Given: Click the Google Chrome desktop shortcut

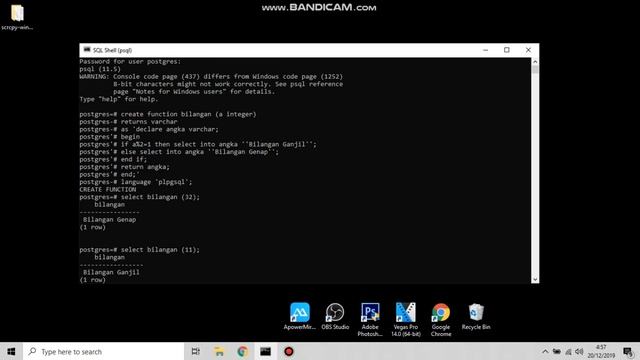Looking at the screenshot, I should point(441,319).
